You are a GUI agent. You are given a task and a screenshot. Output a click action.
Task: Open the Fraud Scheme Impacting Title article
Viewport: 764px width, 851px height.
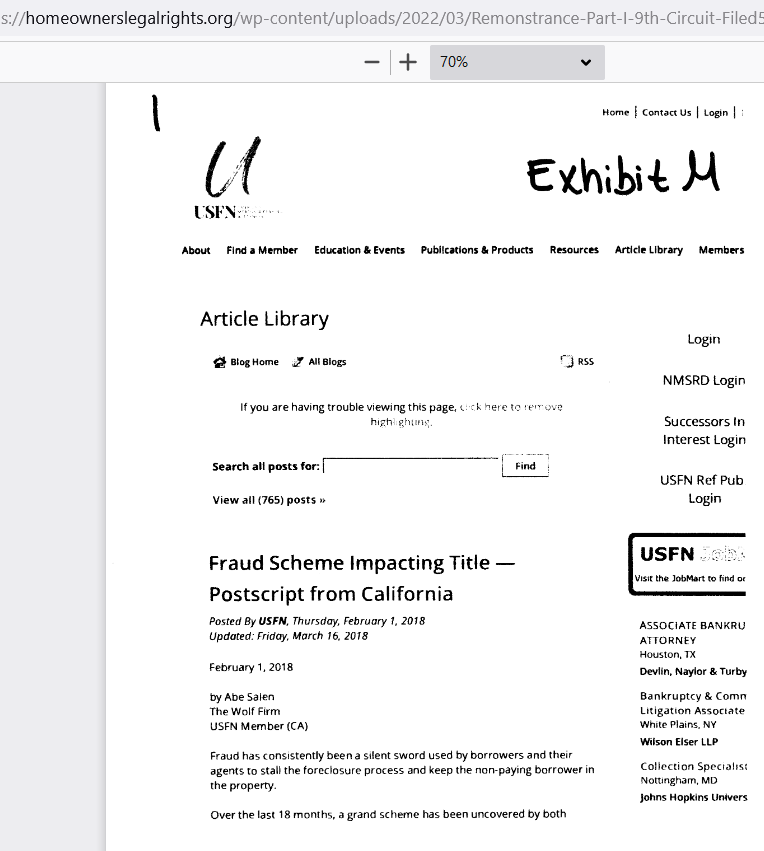[x=362, y=579]
